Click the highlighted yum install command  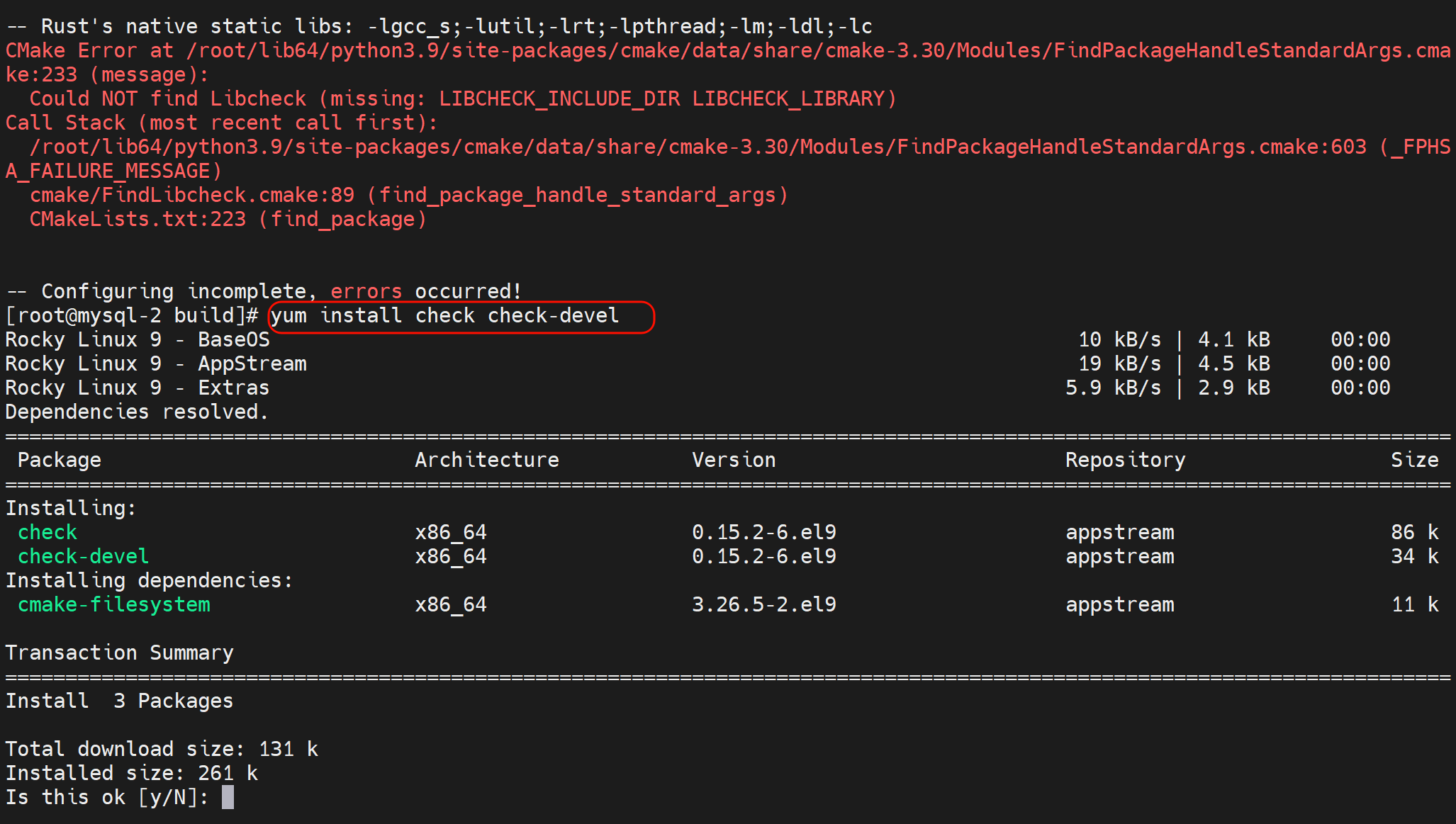[445, 316]
